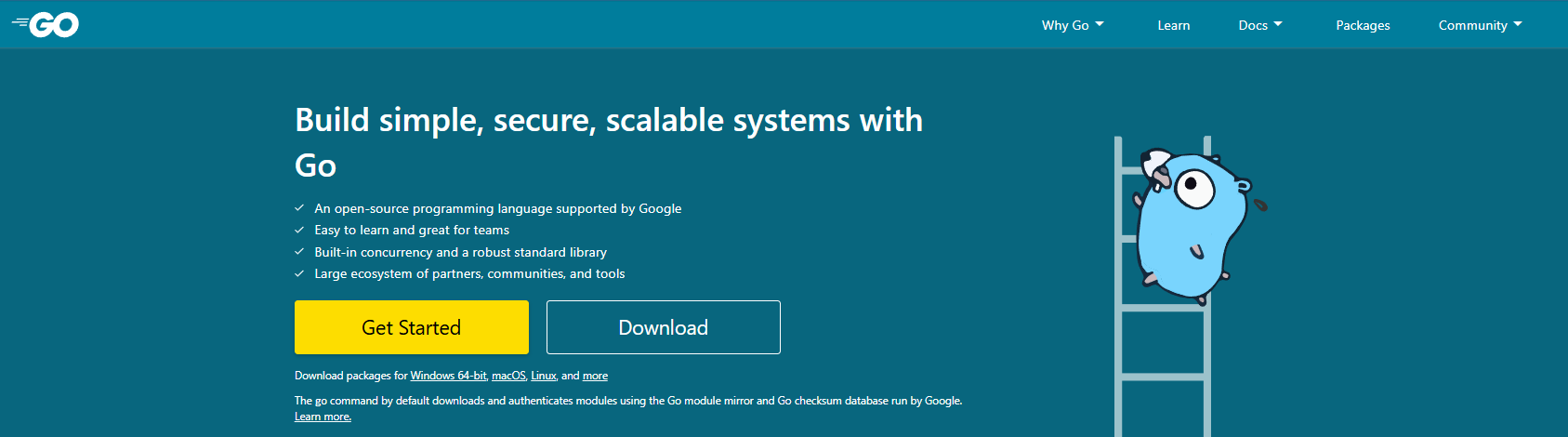
Task: Follow the macOS download link
Action: coord(508,376)
